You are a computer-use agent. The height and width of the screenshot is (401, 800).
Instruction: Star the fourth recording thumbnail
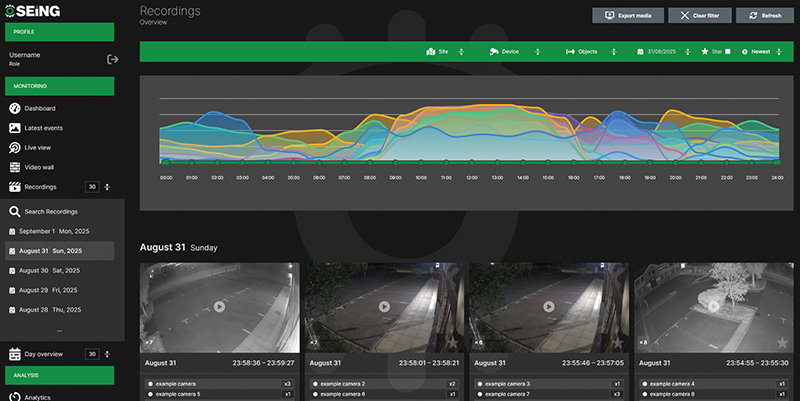pyautogui.click(x=781, y=343)
